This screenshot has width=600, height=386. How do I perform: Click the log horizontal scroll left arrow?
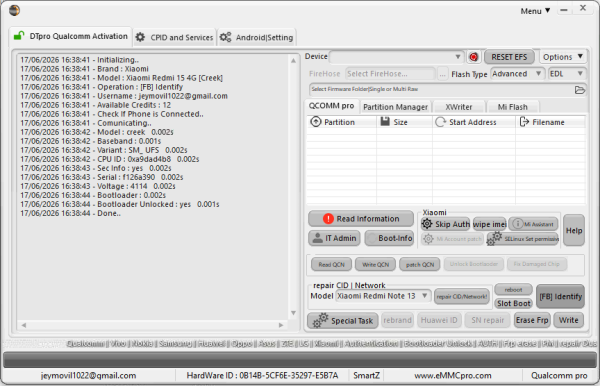(x=24, y=325)
